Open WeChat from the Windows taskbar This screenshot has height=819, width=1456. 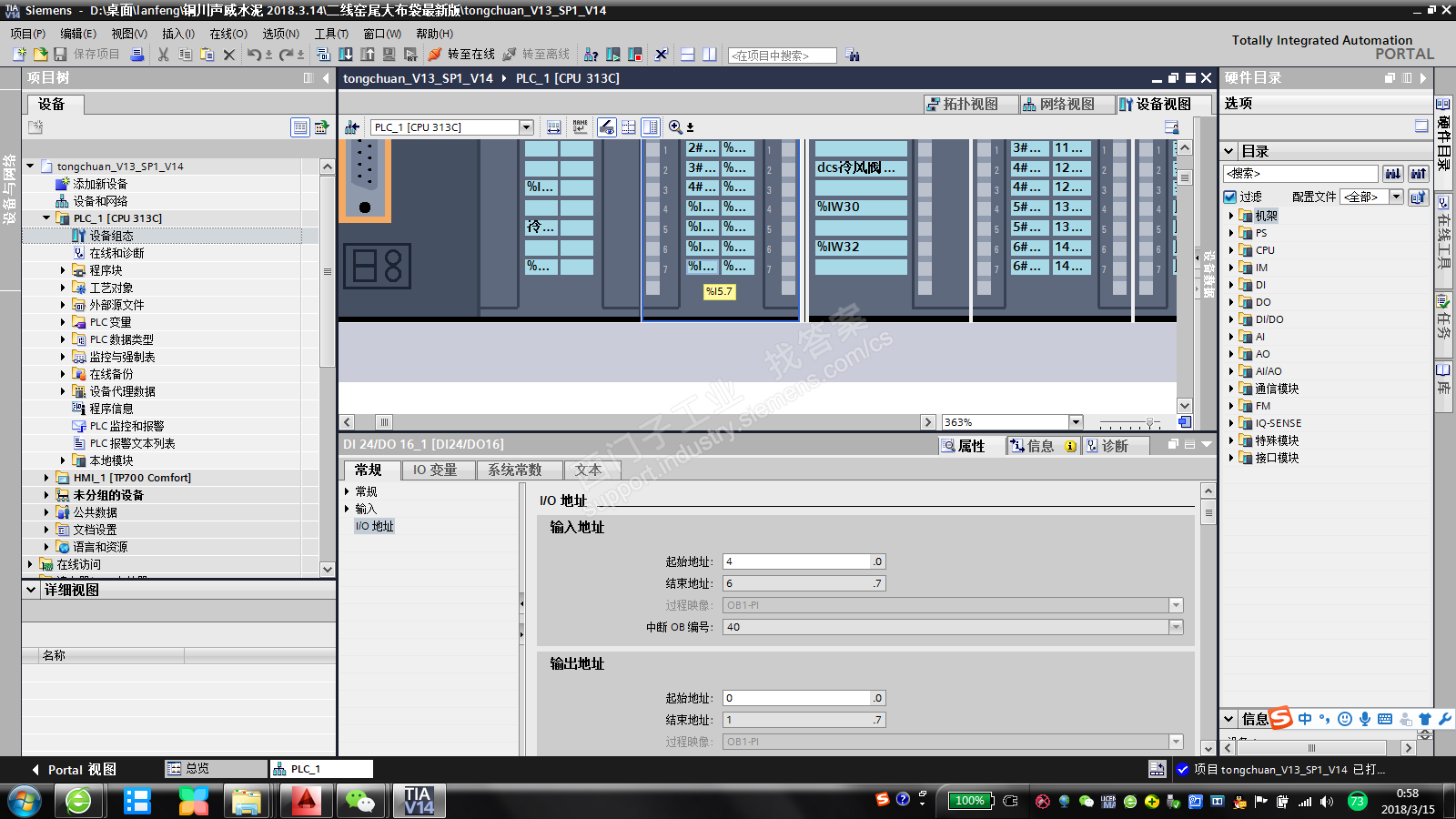click(361, 801)
